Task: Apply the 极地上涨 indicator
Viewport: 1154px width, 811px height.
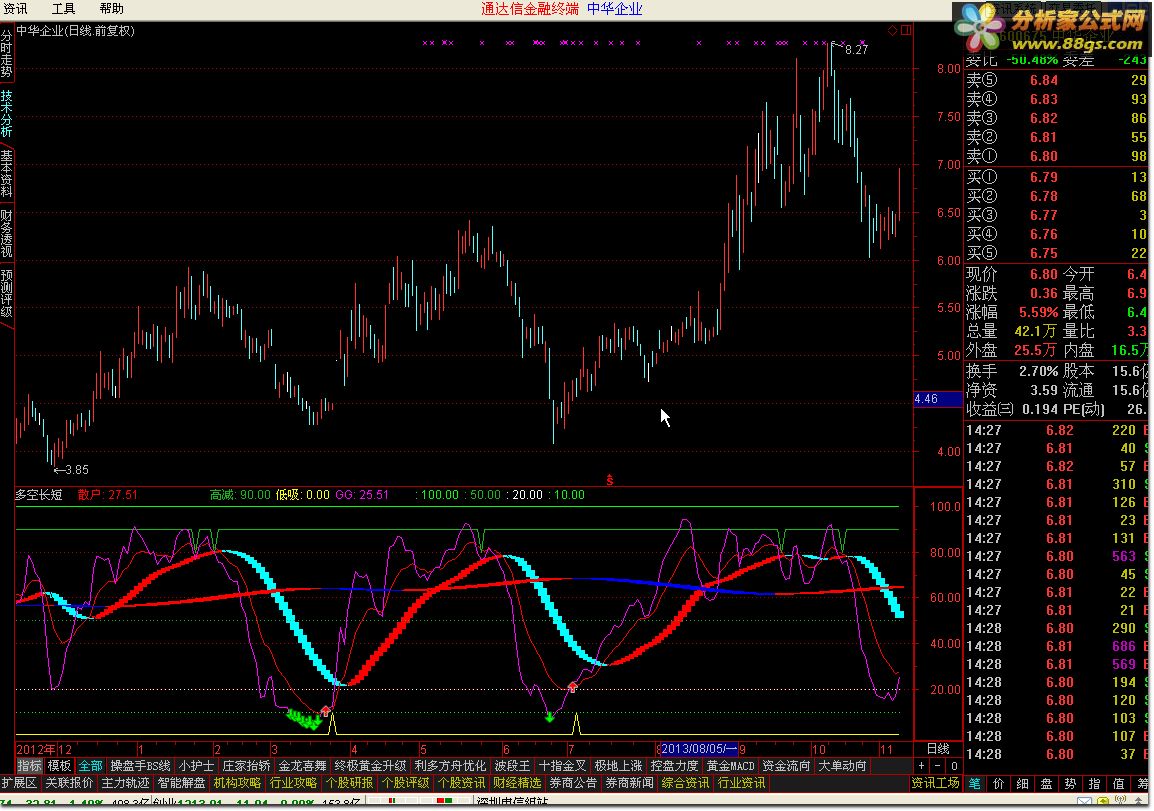Action: point(618,766)
